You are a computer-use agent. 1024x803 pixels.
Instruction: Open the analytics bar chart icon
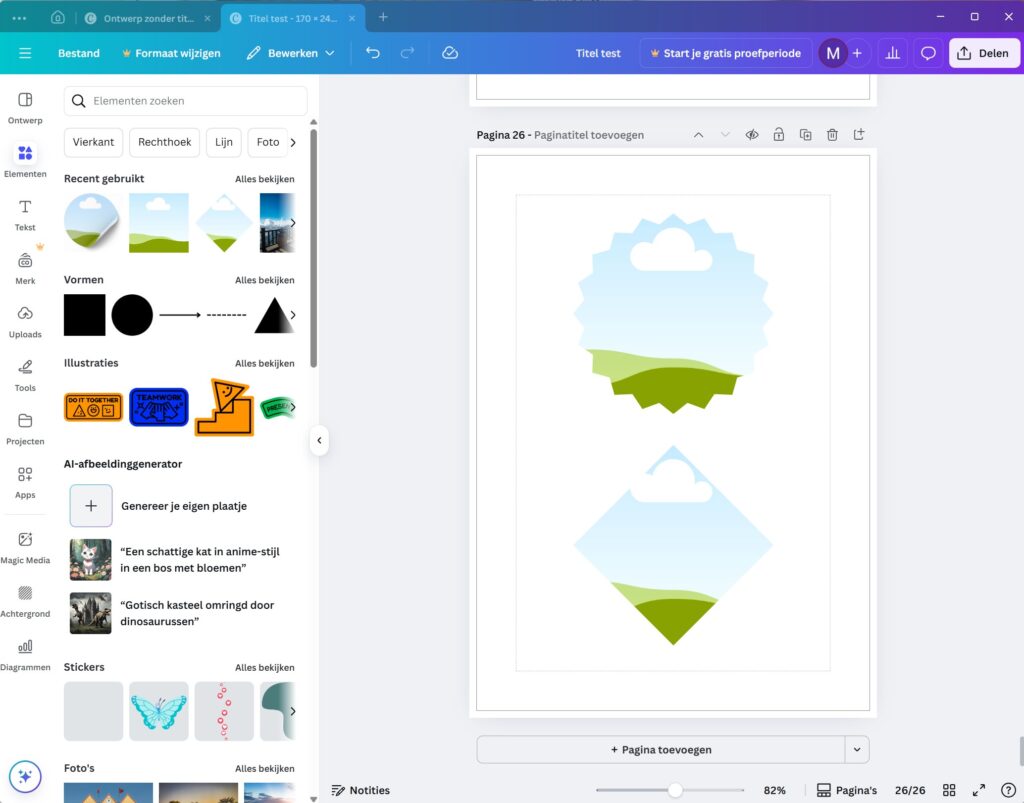tap(893, 53)
